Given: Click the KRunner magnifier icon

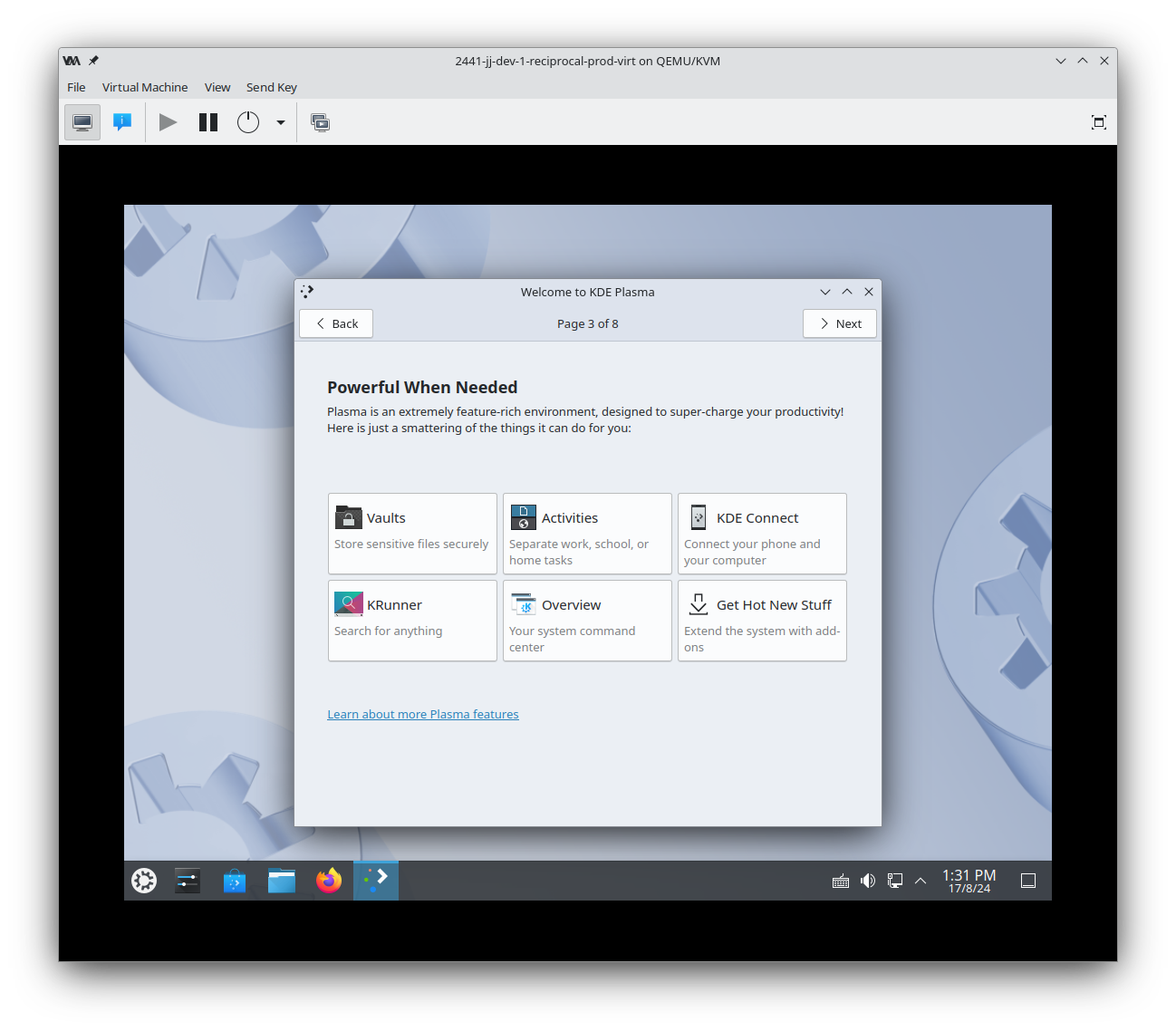Looking at the screenshot, I should (x=349, y=604).
